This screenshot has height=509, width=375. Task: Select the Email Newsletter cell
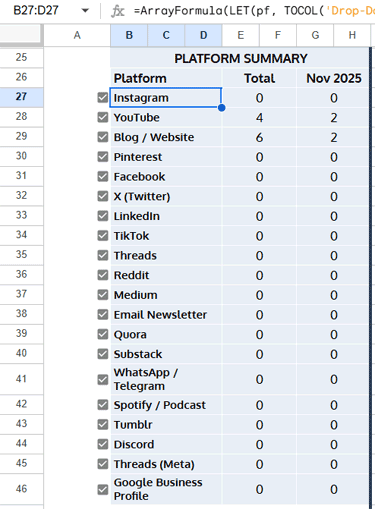166,314
